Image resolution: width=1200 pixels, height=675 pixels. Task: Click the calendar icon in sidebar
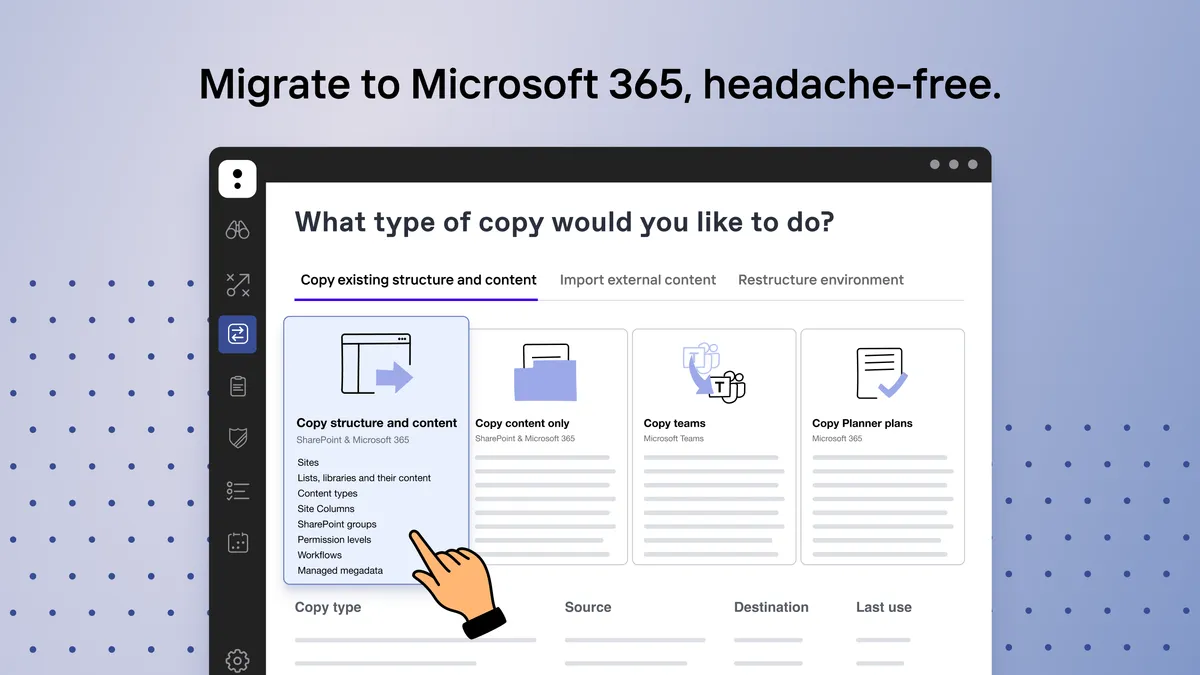pos(237,543)
